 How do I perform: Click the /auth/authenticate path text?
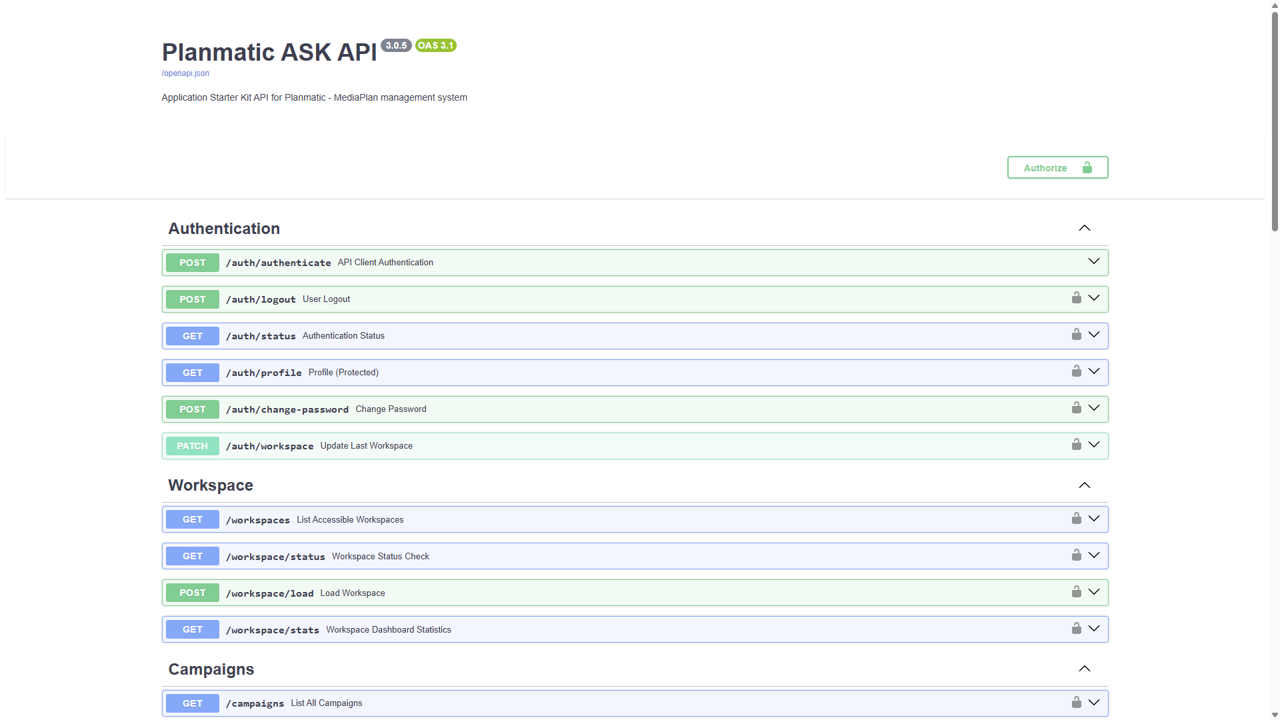pos(278,263)
